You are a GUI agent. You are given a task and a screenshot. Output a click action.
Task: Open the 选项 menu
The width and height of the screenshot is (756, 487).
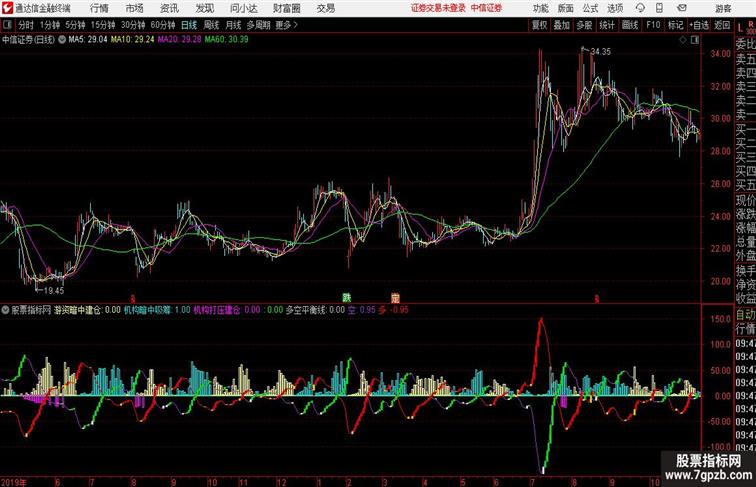click(615, 8)
